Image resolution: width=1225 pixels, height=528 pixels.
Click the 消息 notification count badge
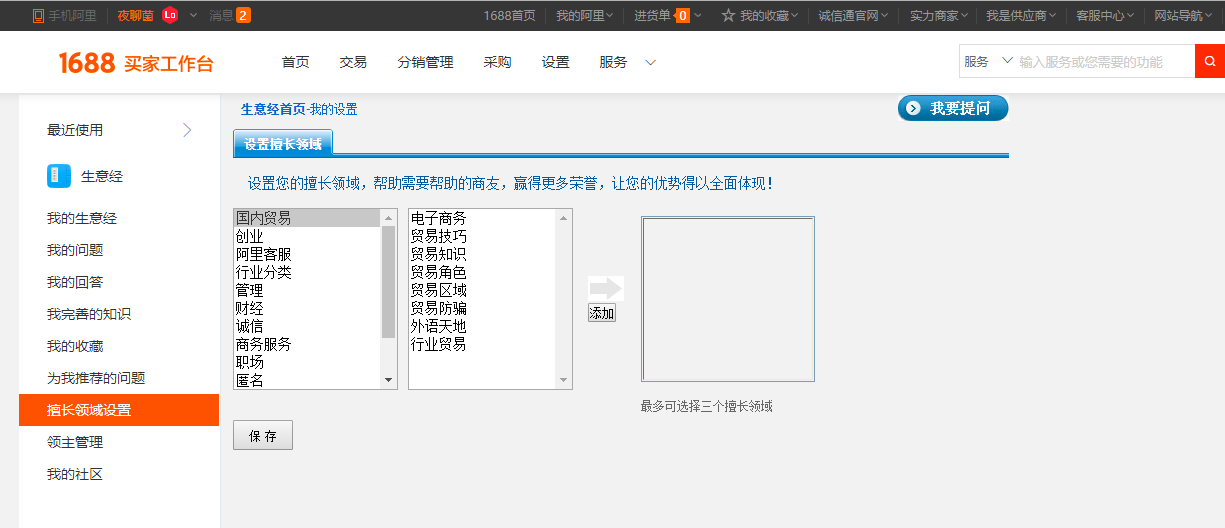pos(244,15)
